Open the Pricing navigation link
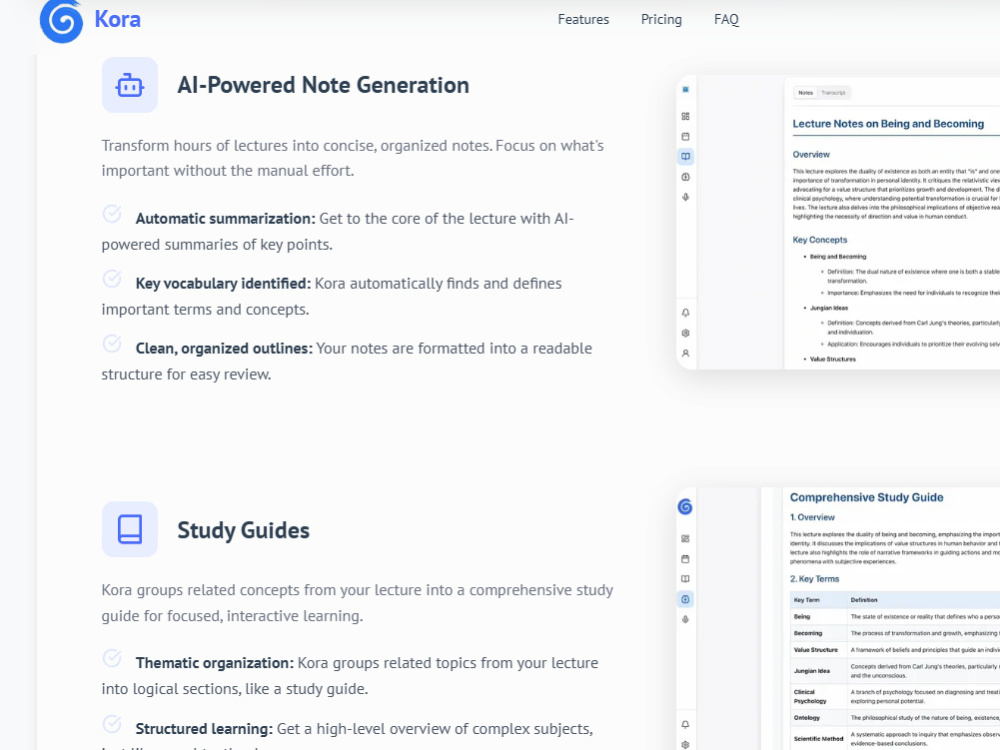1000x750 pixels. [x=661, y=20]
